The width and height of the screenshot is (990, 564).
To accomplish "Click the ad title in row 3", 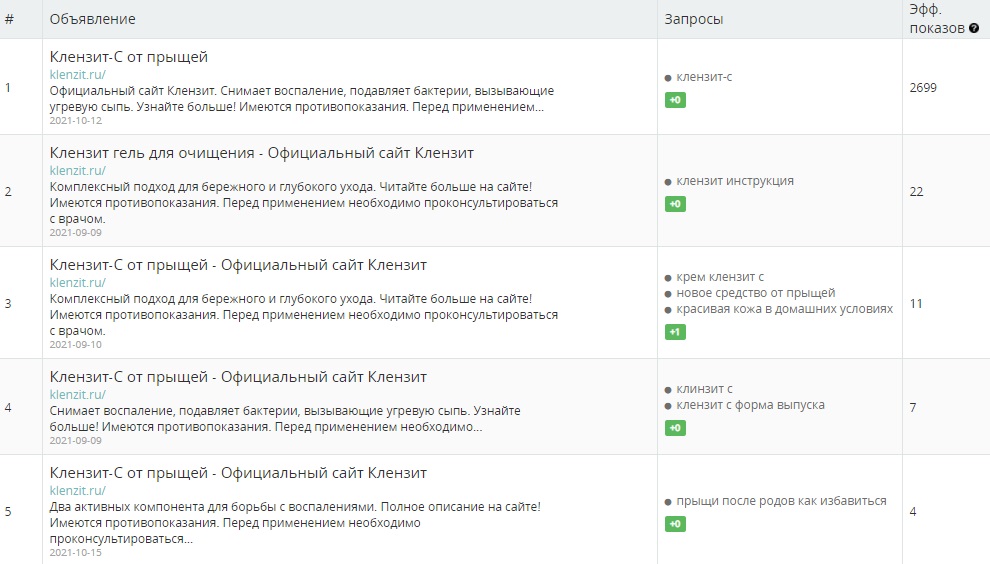I will coord(238,265).
